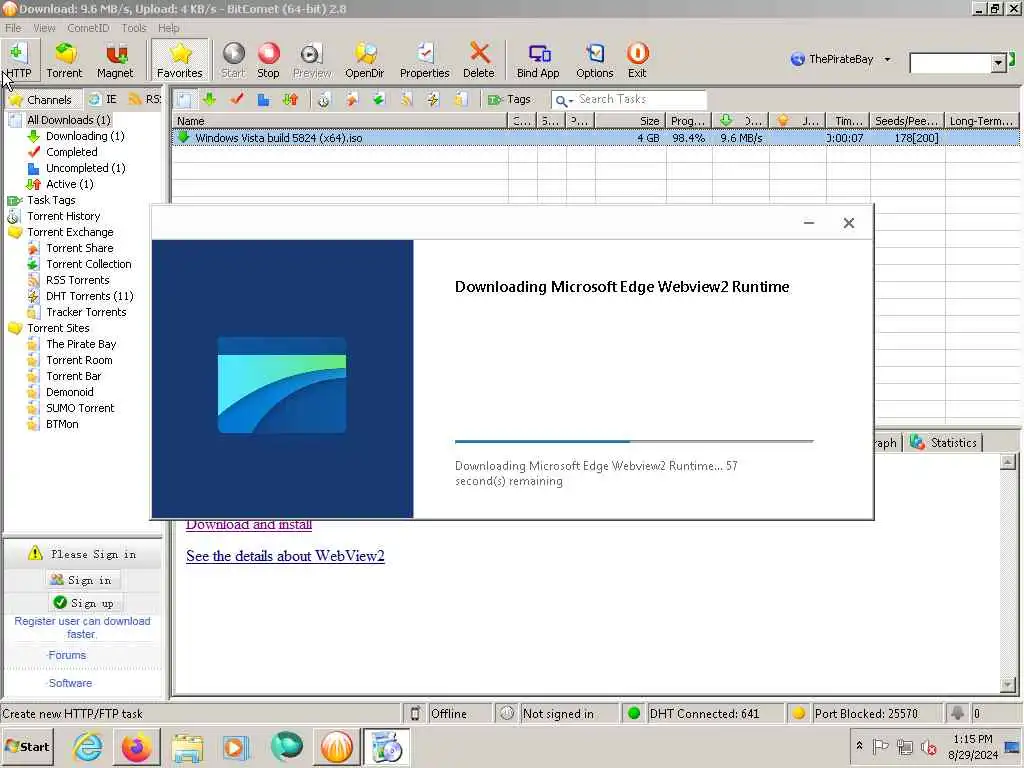Open the Forums link
1024x768 pixels.
pyautogui.click(x=67, y=655)
